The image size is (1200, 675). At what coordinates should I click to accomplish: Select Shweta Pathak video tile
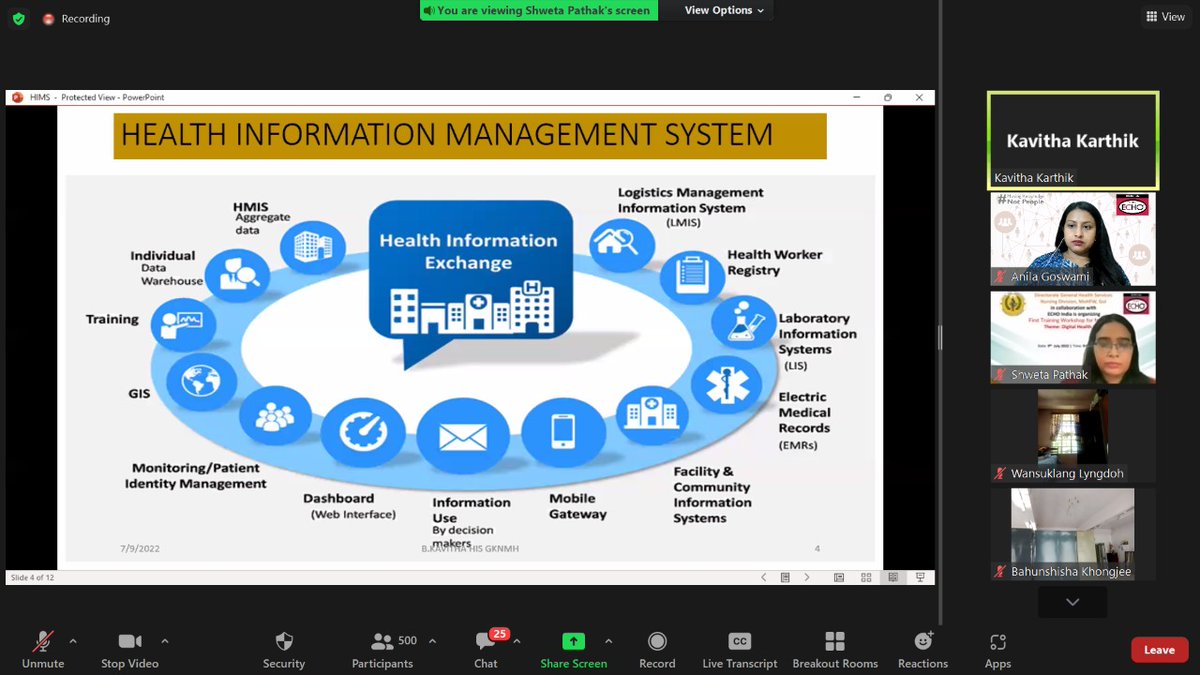1073,337
